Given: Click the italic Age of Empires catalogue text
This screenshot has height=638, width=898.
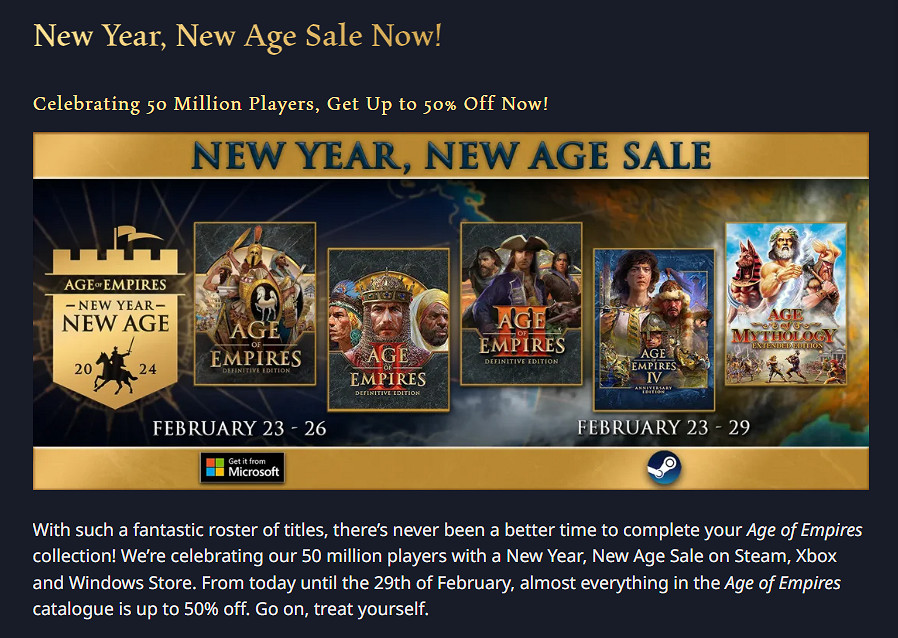Looking at the screenshot, I should 781,582.
